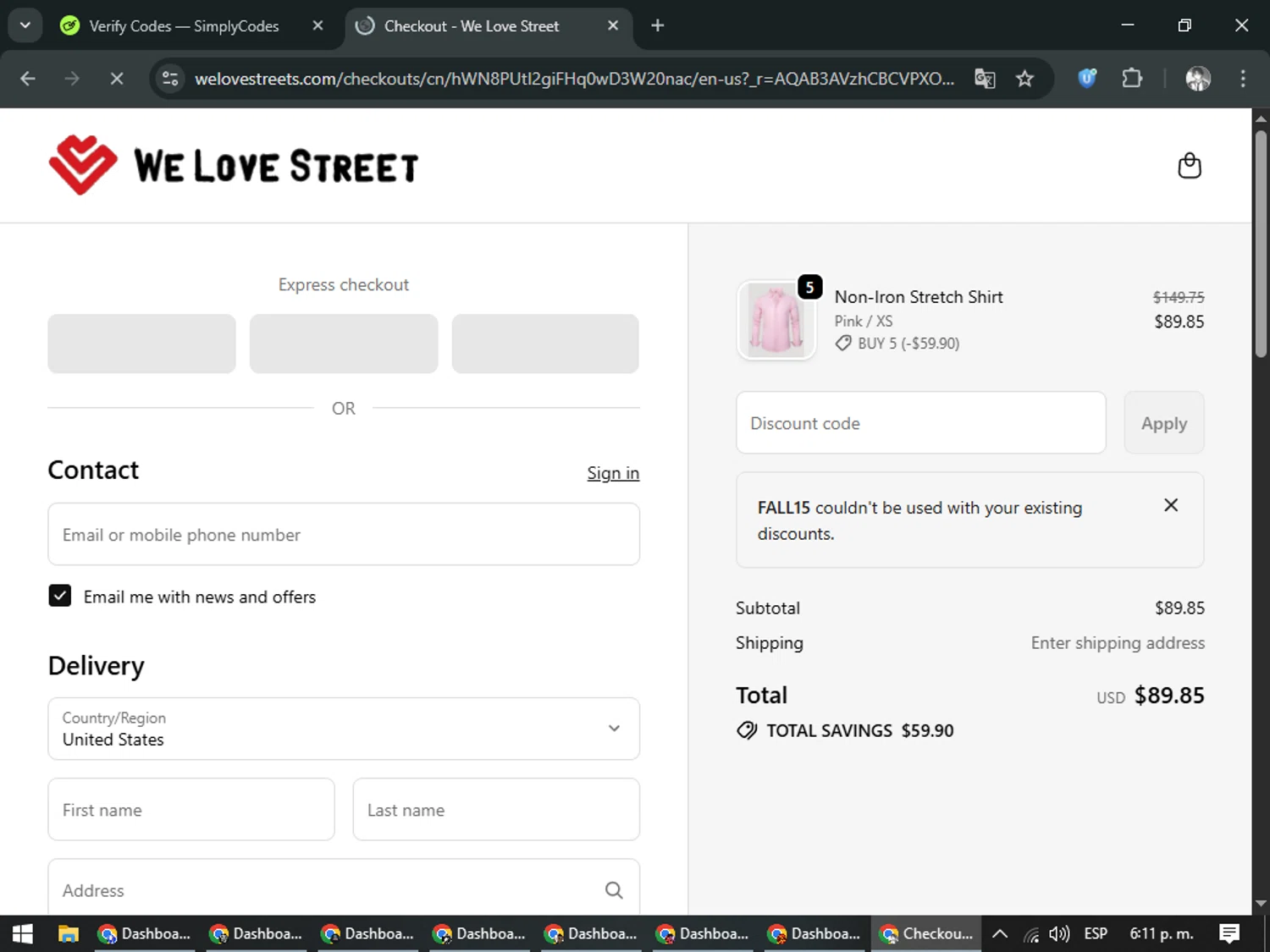Click the Last name field

[x=496, y=810]
